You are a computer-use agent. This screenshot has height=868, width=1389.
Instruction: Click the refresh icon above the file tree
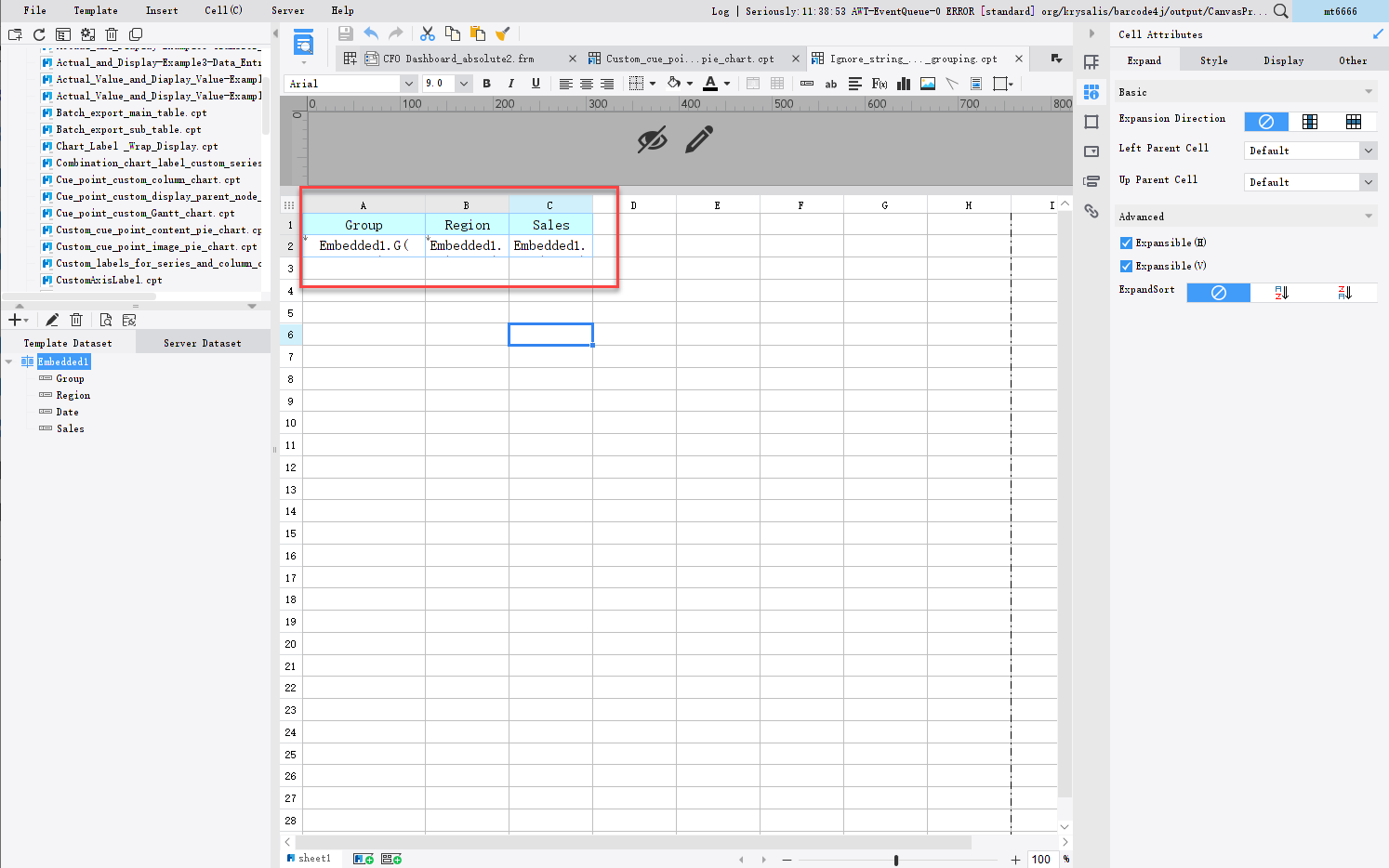[x=39, y=34]
